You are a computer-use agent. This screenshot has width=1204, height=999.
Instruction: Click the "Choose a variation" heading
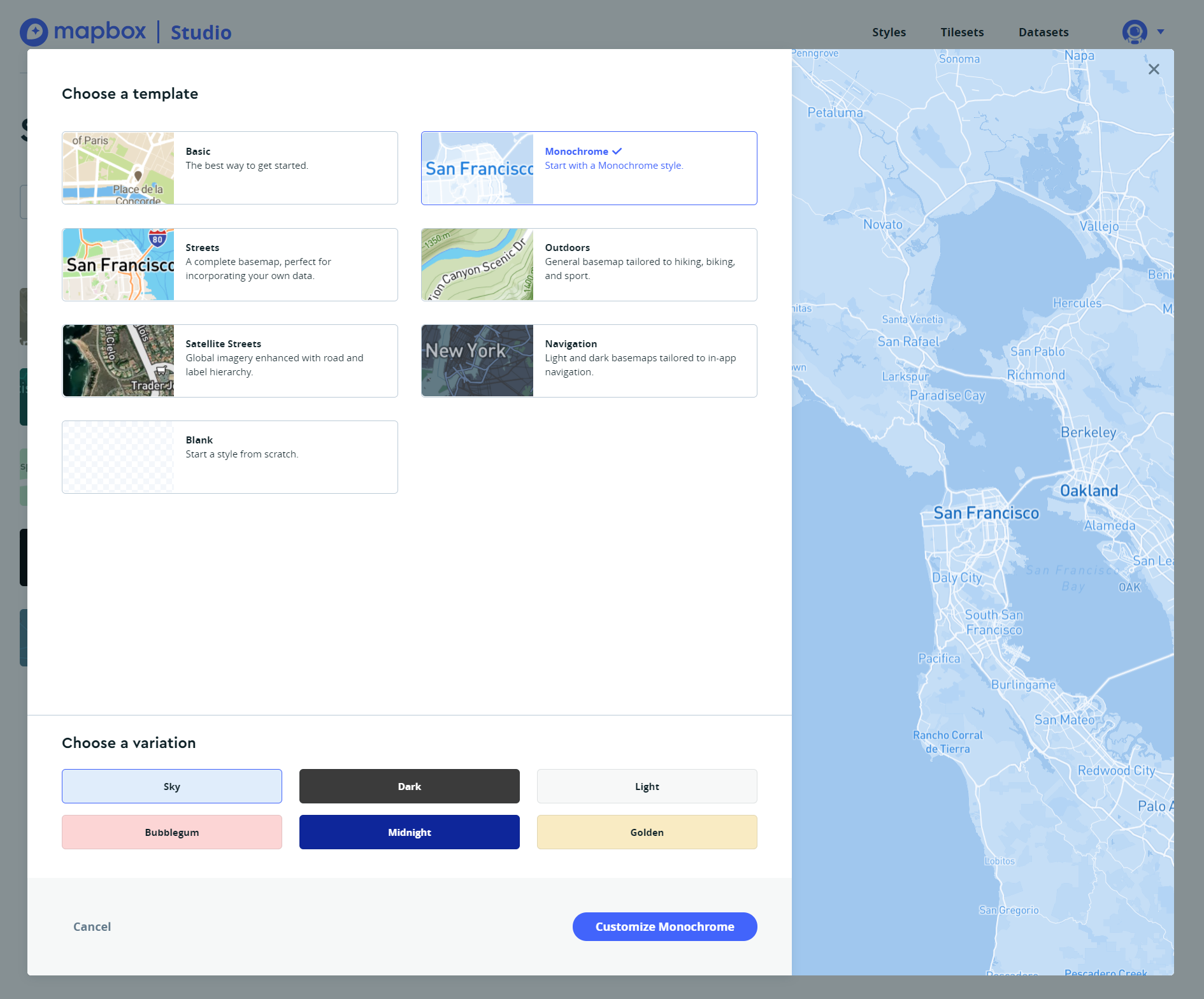(129, 743)
